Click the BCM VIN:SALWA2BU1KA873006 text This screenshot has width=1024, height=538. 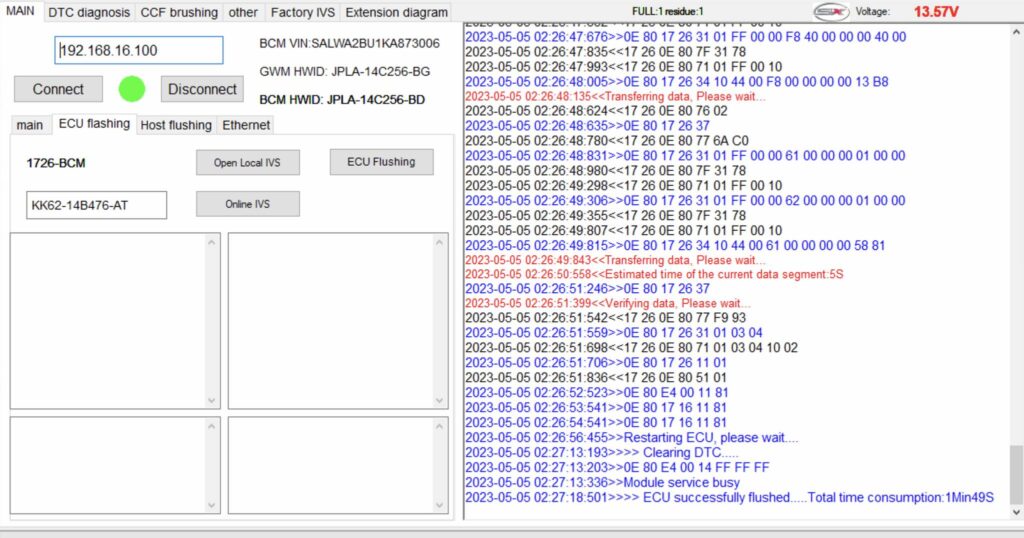pos(349,43)
